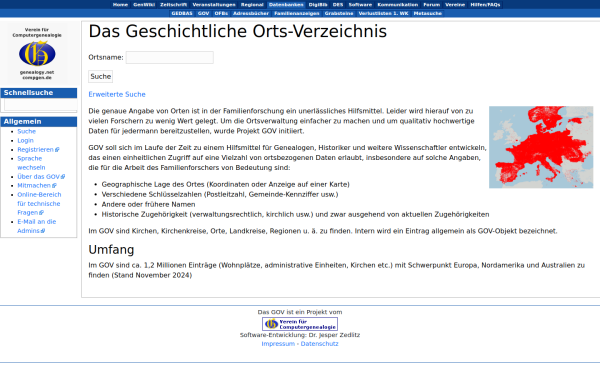This screenshot has width=600, height=375.
Task: Open Vereine in the top navigation
Action: 455,5
